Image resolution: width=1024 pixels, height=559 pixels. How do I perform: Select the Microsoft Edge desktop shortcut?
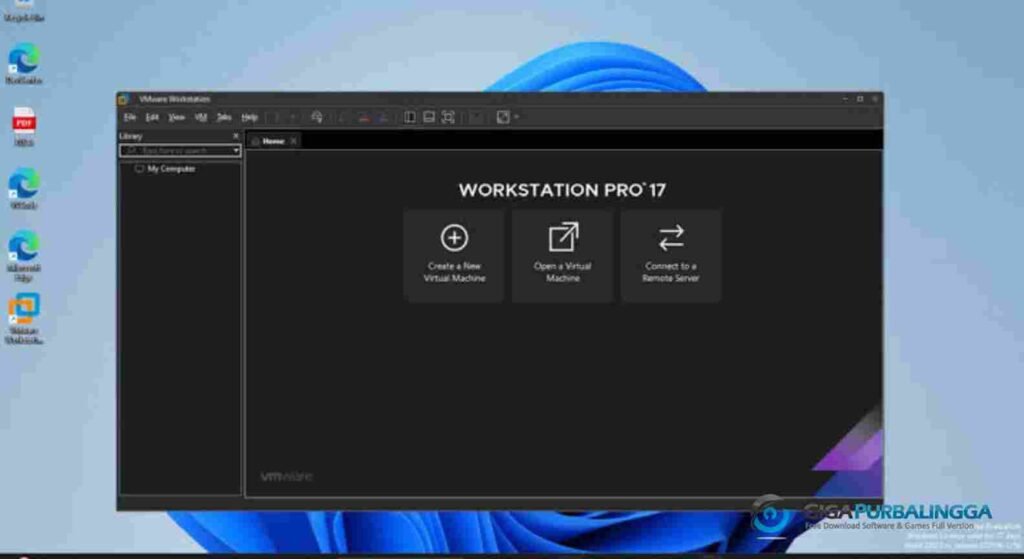point(24,253)
